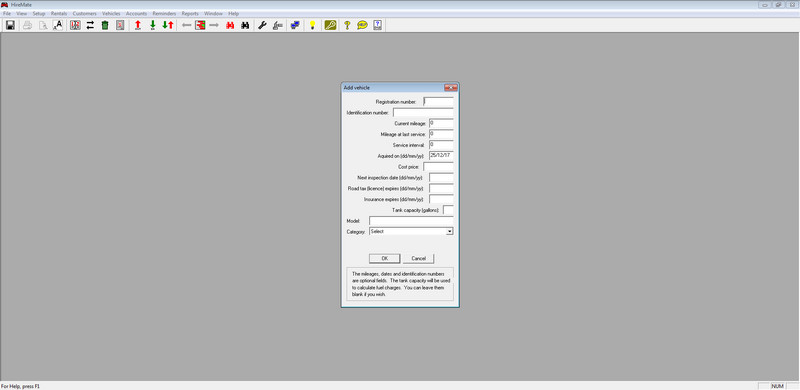Click the Save floppy disk icon
Screen dimensions: 800x390
10,25
